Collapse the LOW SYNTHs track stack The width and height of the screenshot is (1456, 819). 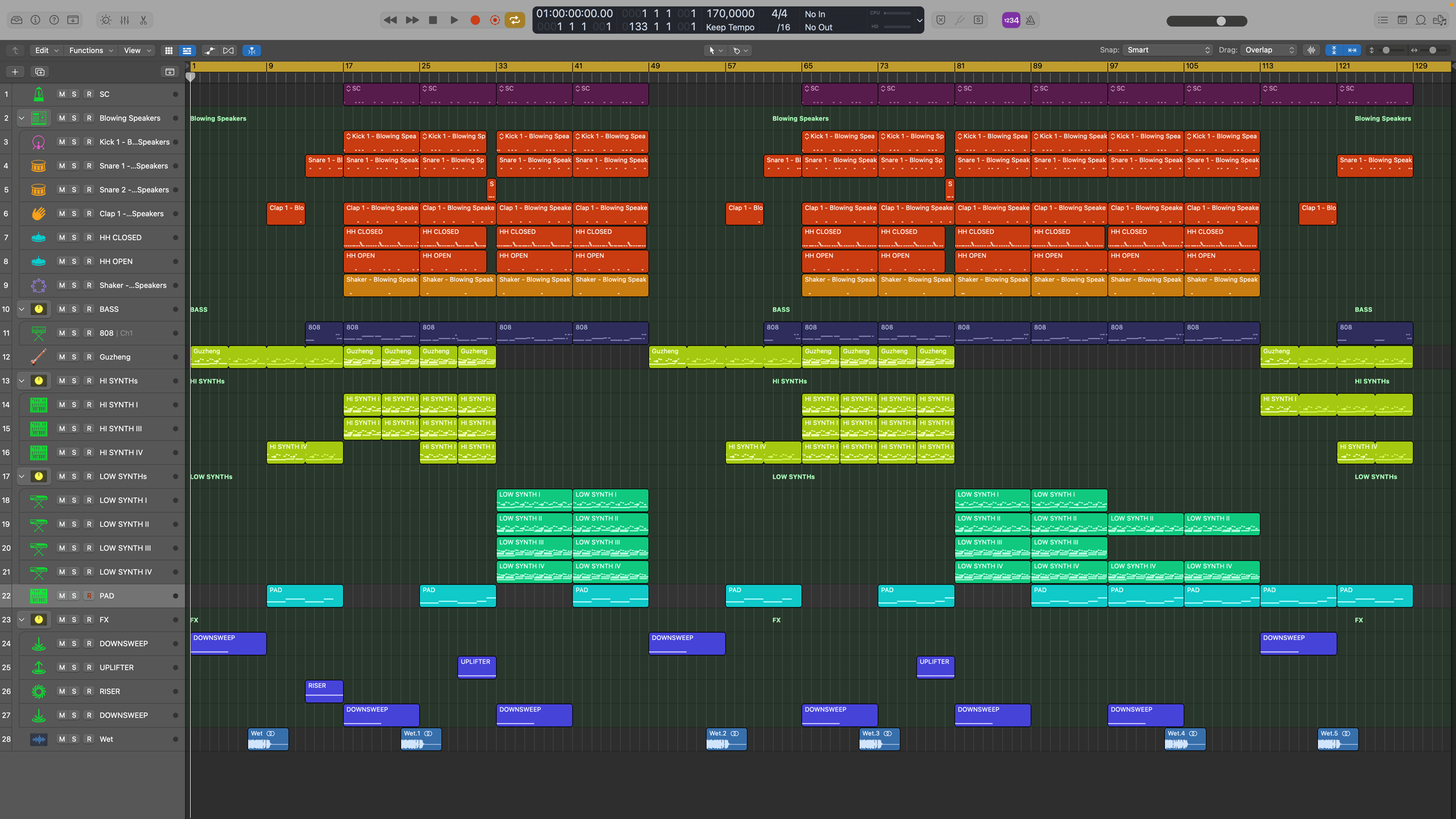(x=22, y=477)
